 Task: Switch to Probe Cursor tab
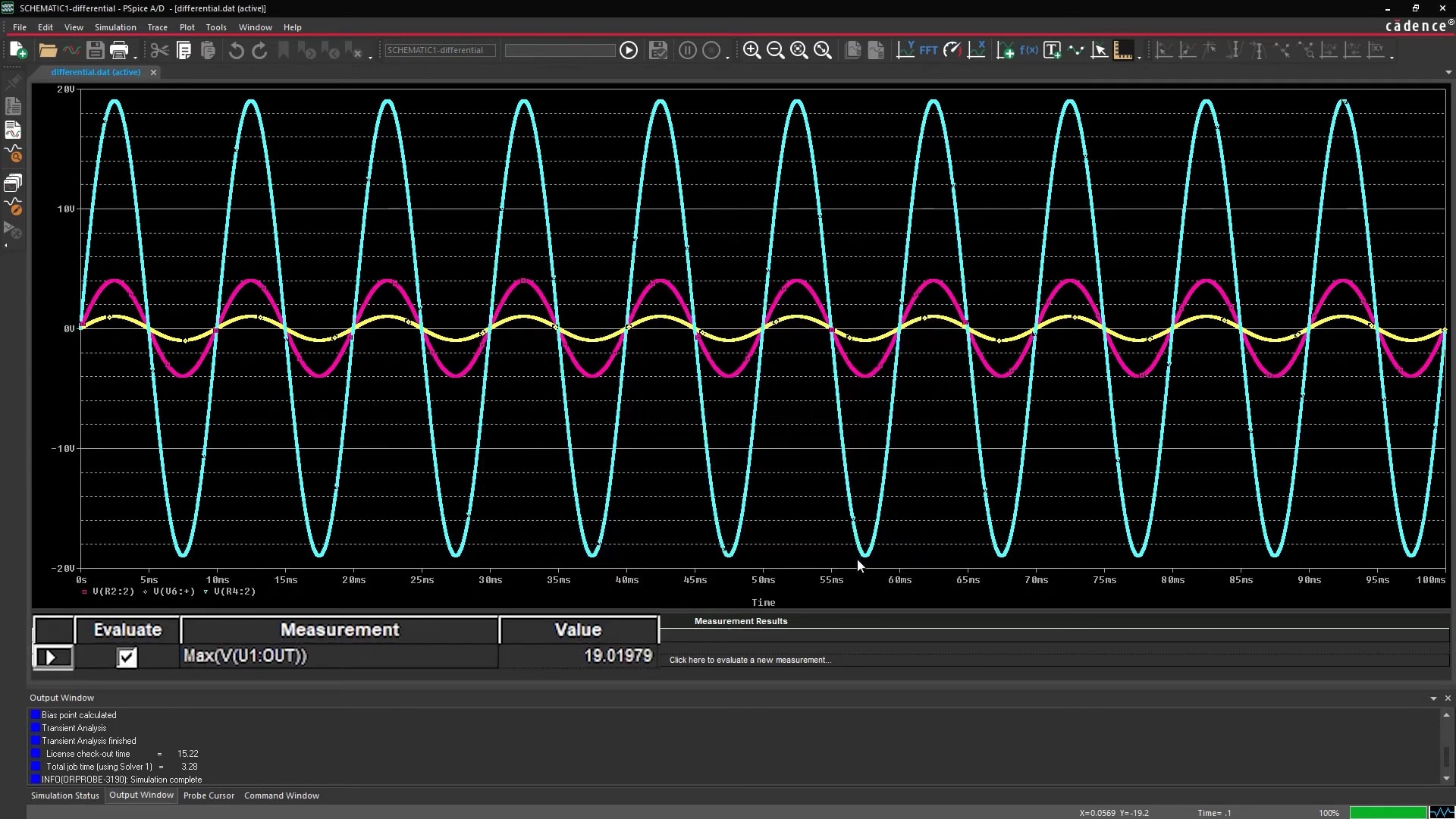[209, 795]
